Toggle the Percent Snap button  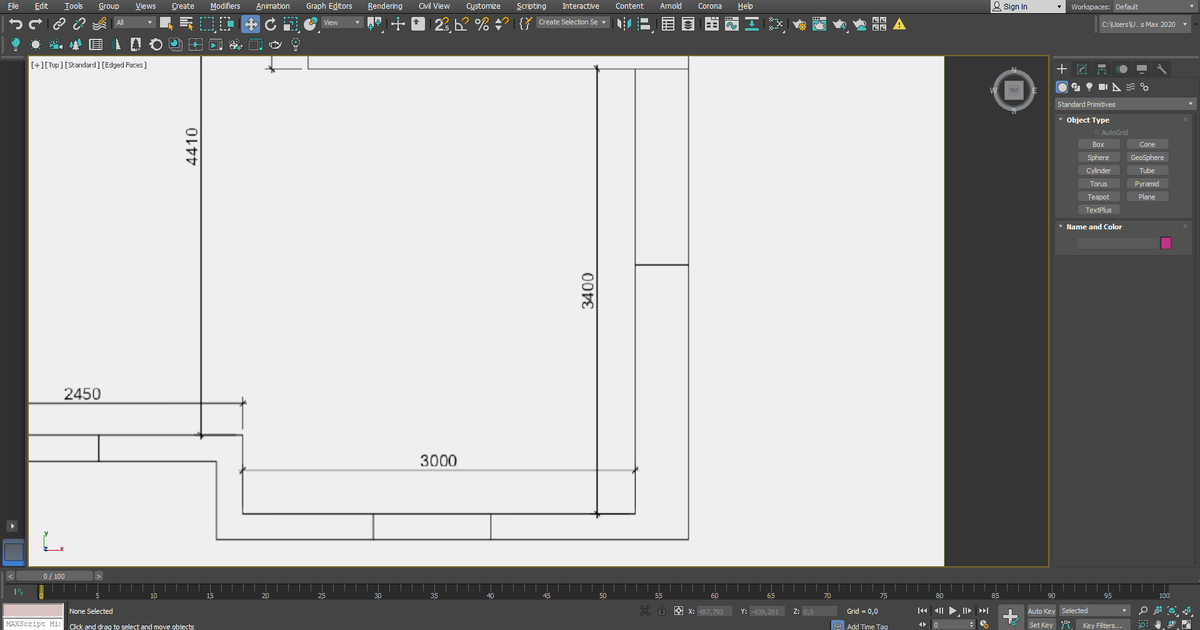coord(482,24)
